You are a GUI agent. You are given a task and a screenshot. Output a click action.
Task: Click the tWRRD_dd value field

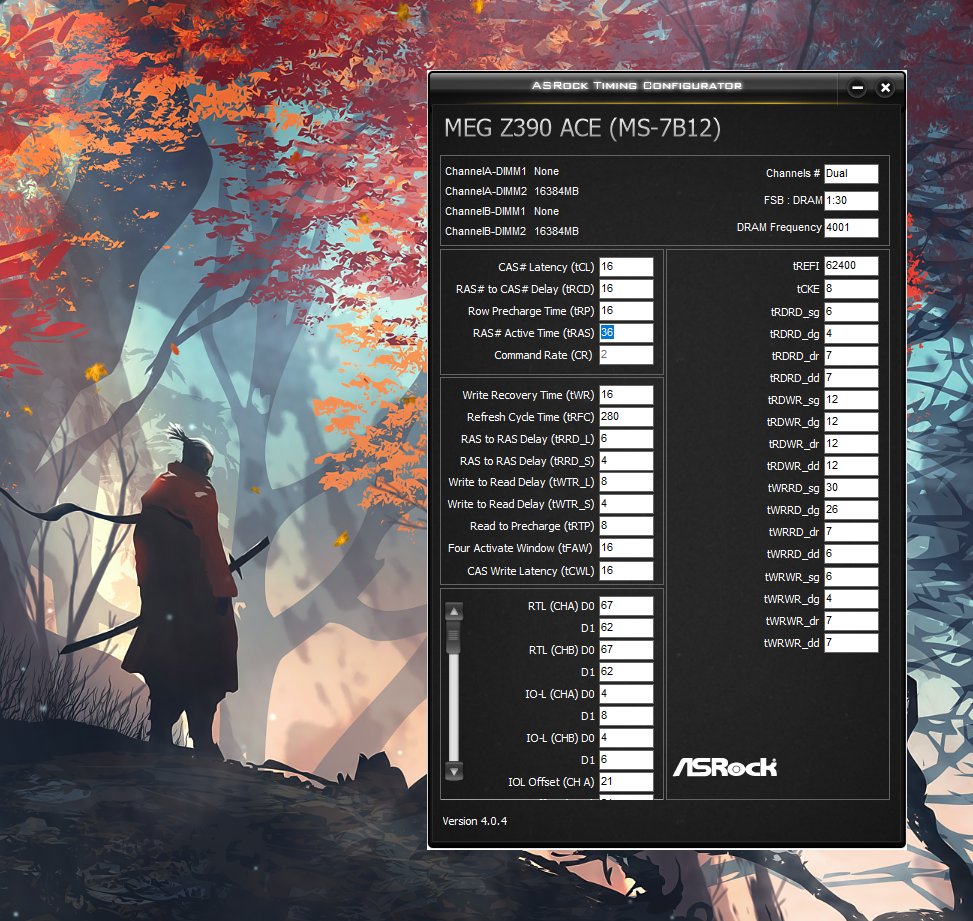[851, 554]
